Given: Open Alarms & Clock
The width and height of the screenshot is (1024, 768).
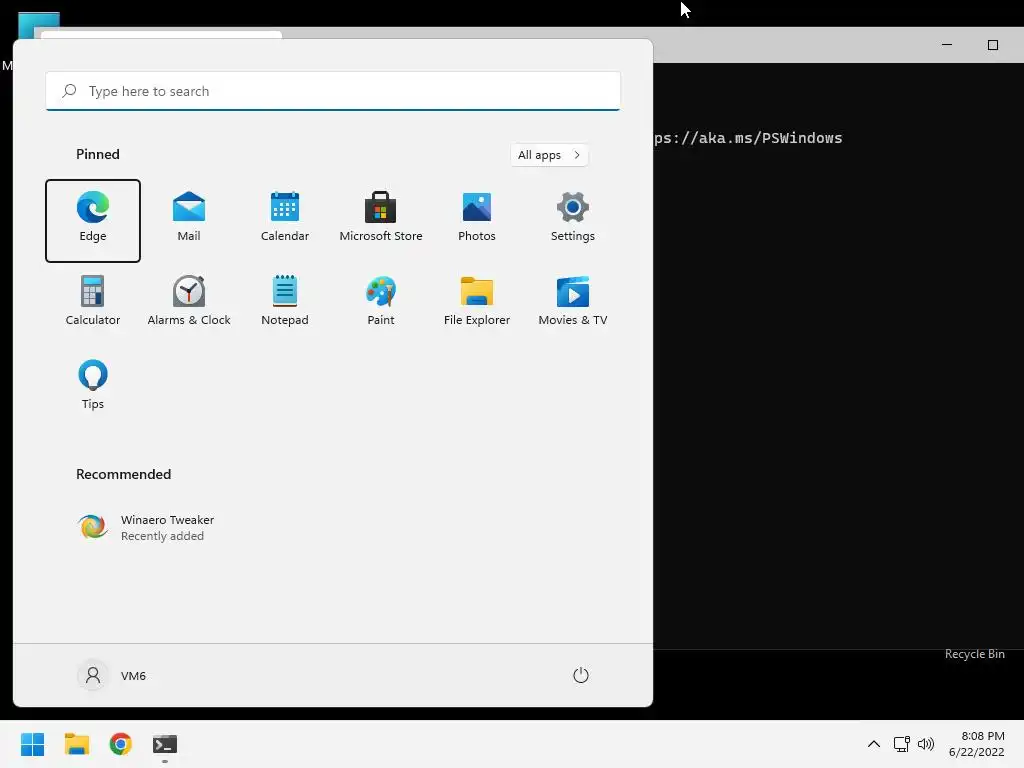Looking at the screenshot, I should click(x=189, y=304).
